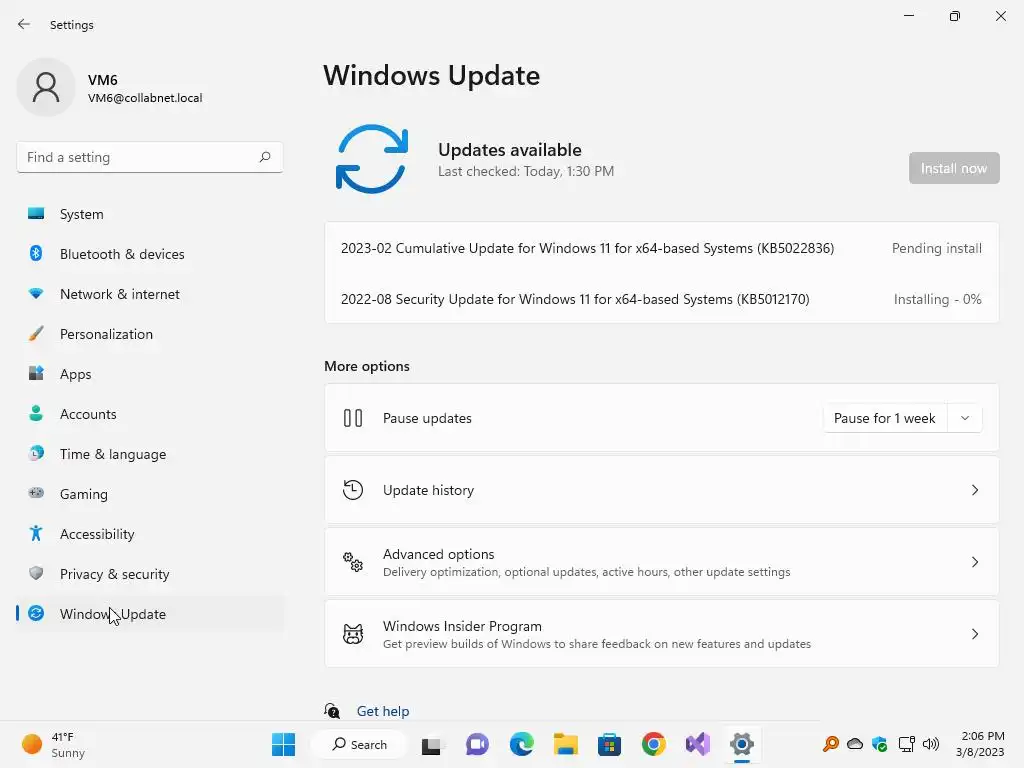Click the Install now button

(953, 168)
